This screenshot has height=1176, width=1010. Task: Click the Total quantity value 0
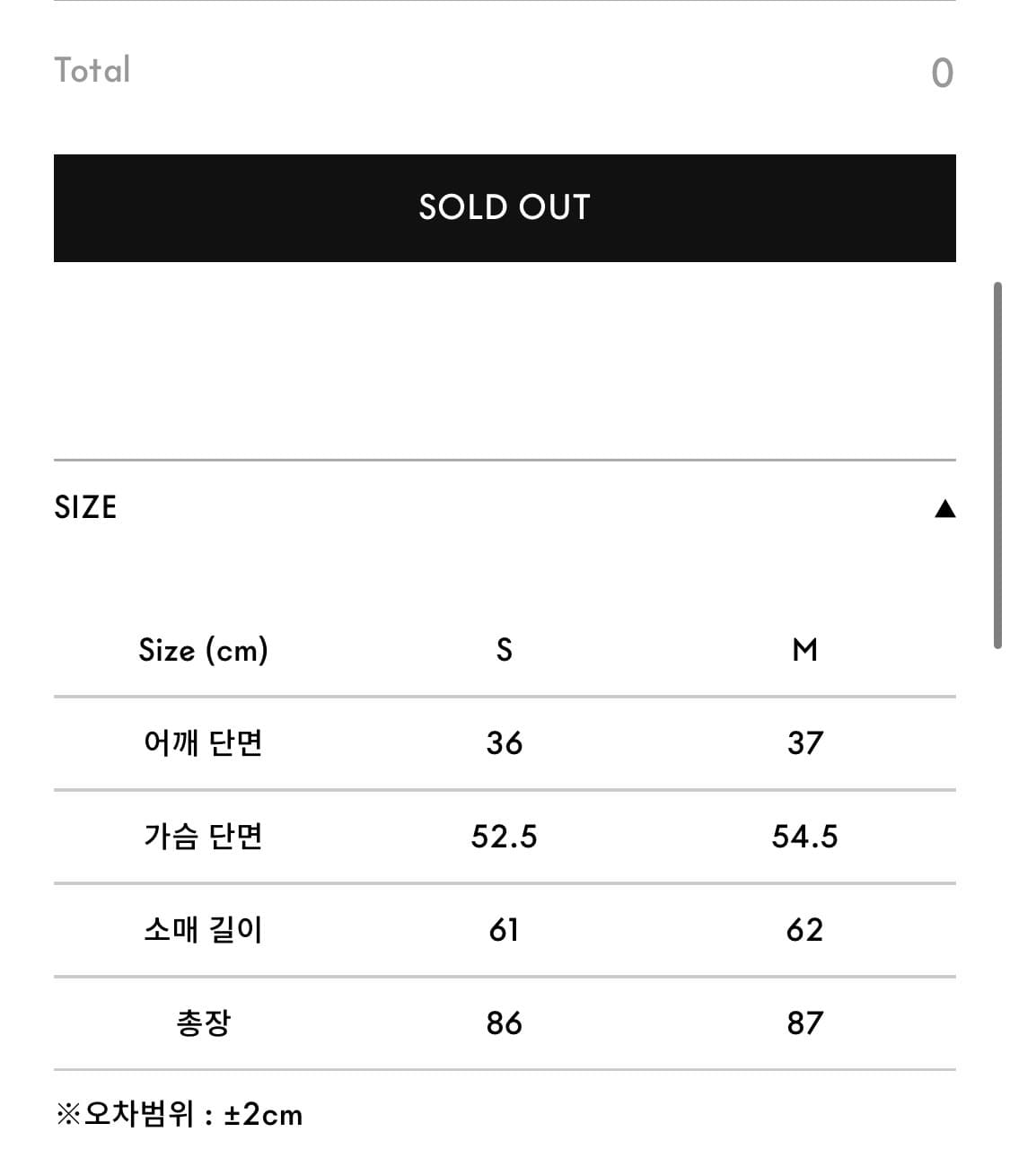pos(942,73)
